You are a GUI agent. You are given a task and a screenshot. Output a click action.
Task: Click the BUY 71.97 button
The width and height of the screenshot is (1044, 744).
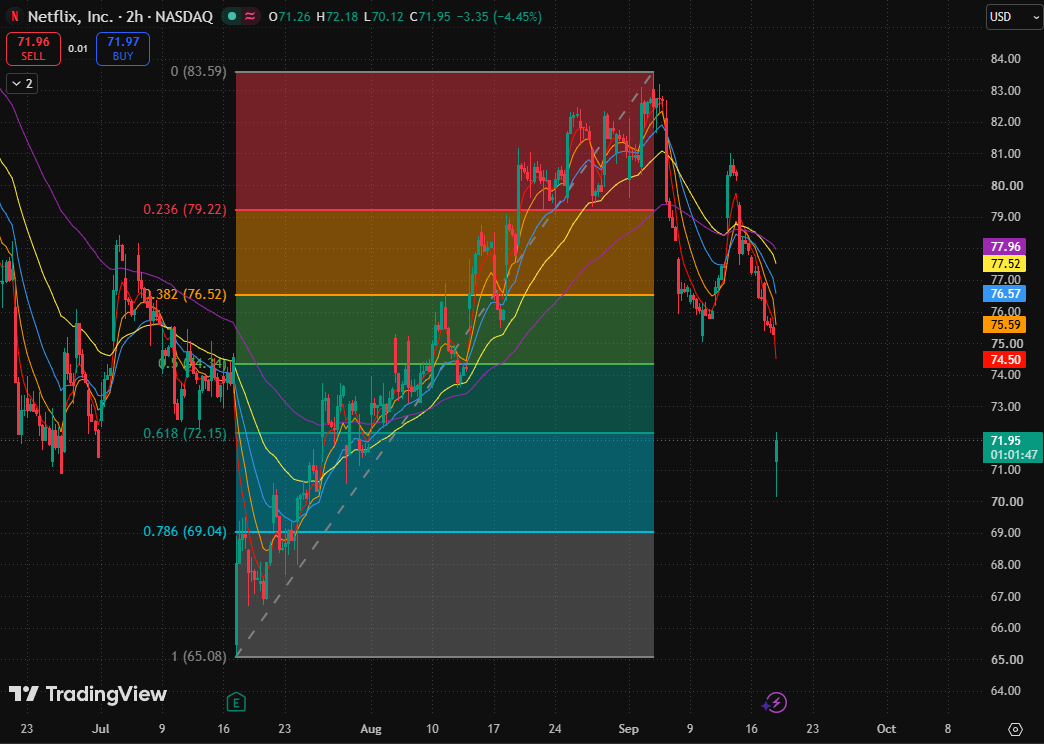123,49
